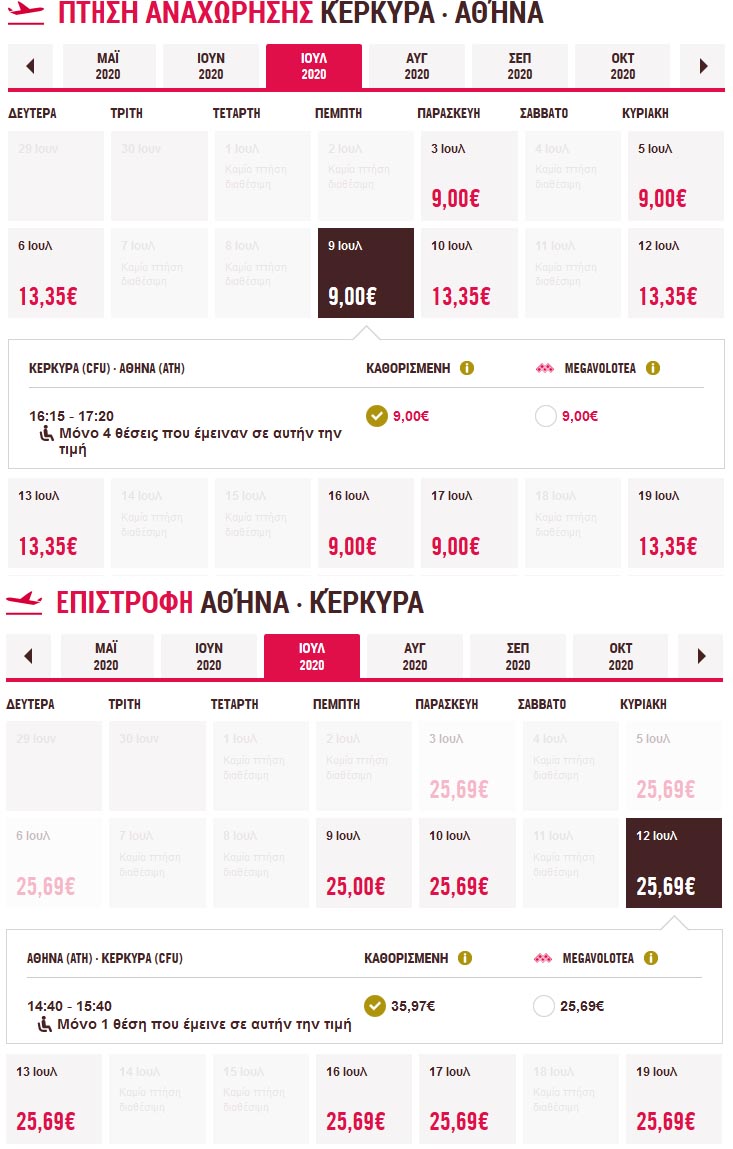Go to previous months in departure calendar
The height and width of the screenshot is (1149, 733).
pyautogui.click(x=31, y=67)
